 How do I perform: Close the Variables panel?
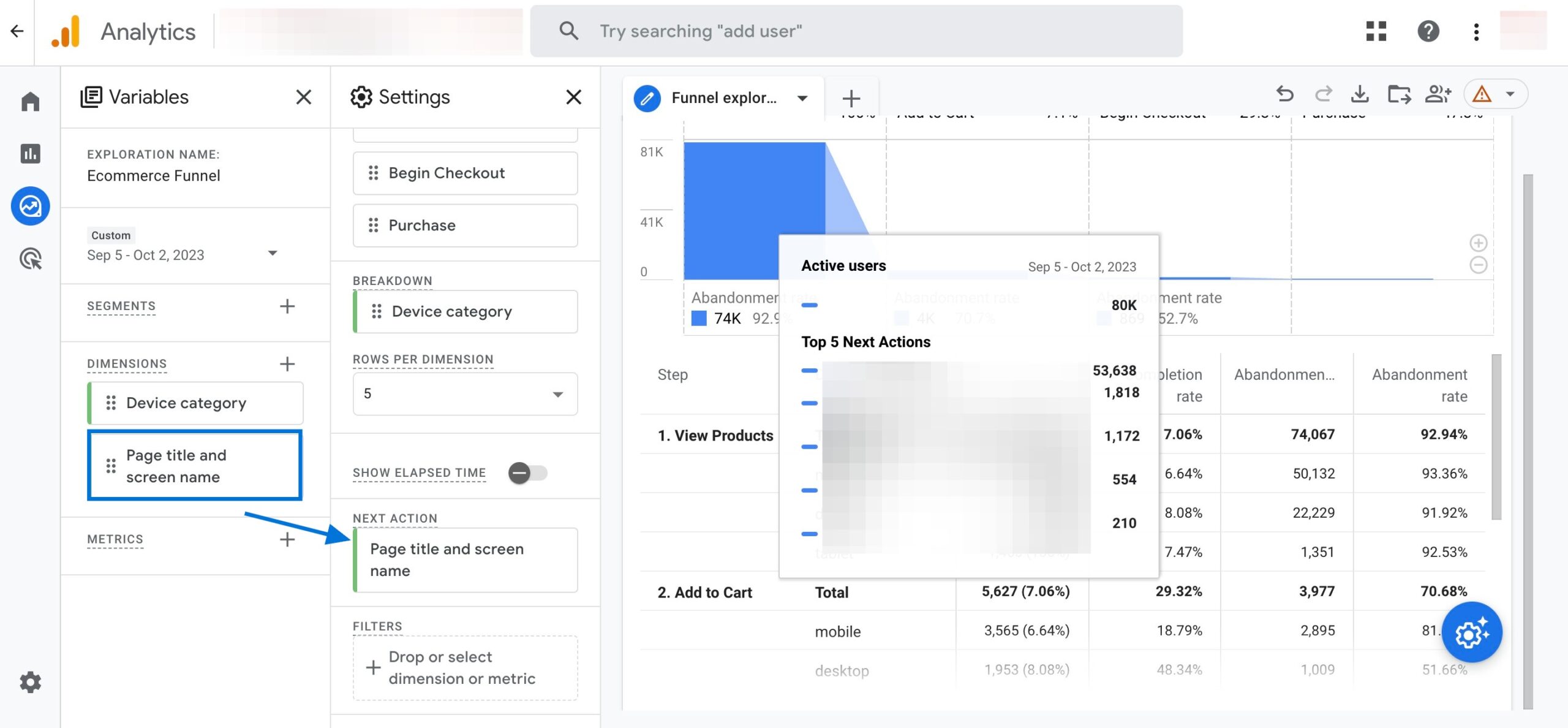tap(303, 97)
